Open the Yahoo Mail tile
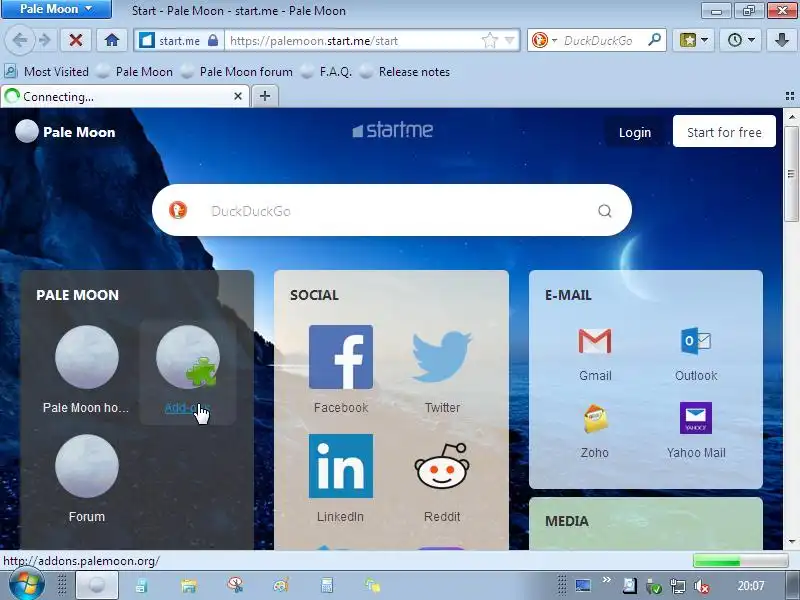 (696, 431)
